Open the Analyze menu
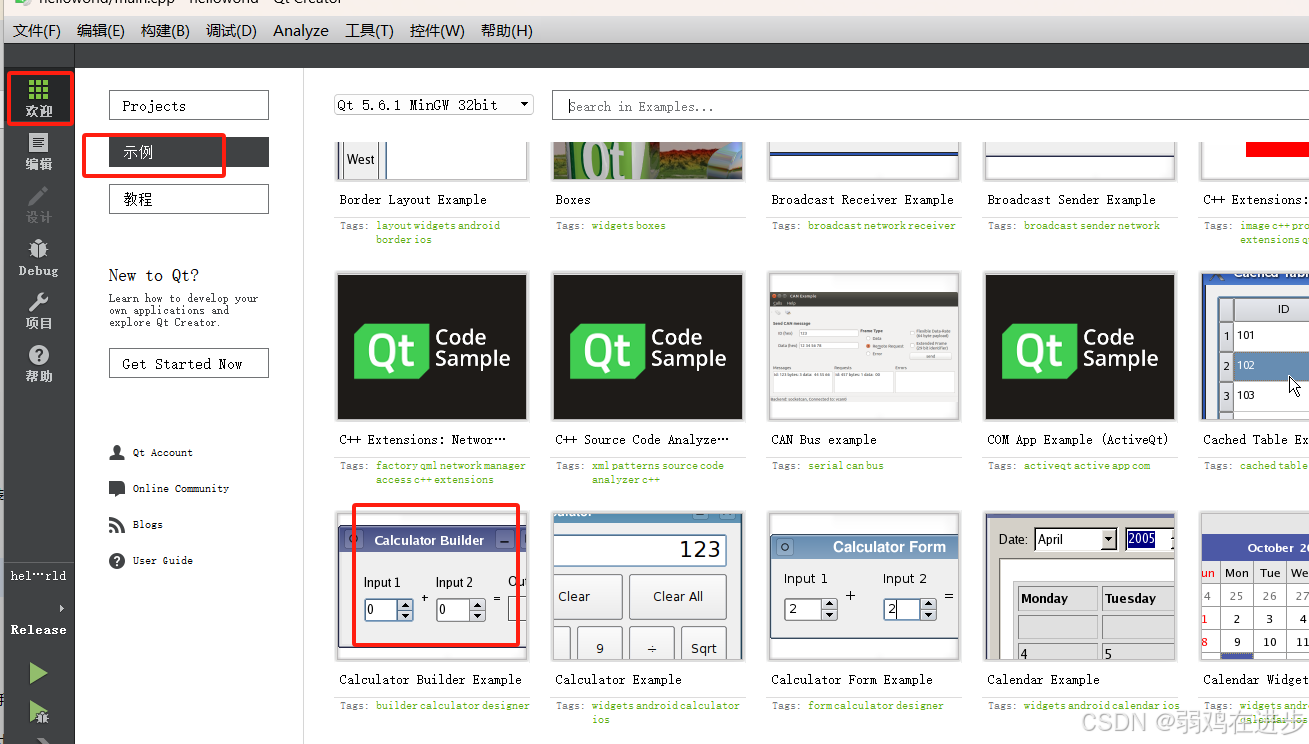Viewport: 1309px width, 744px height. click(301, 31)
